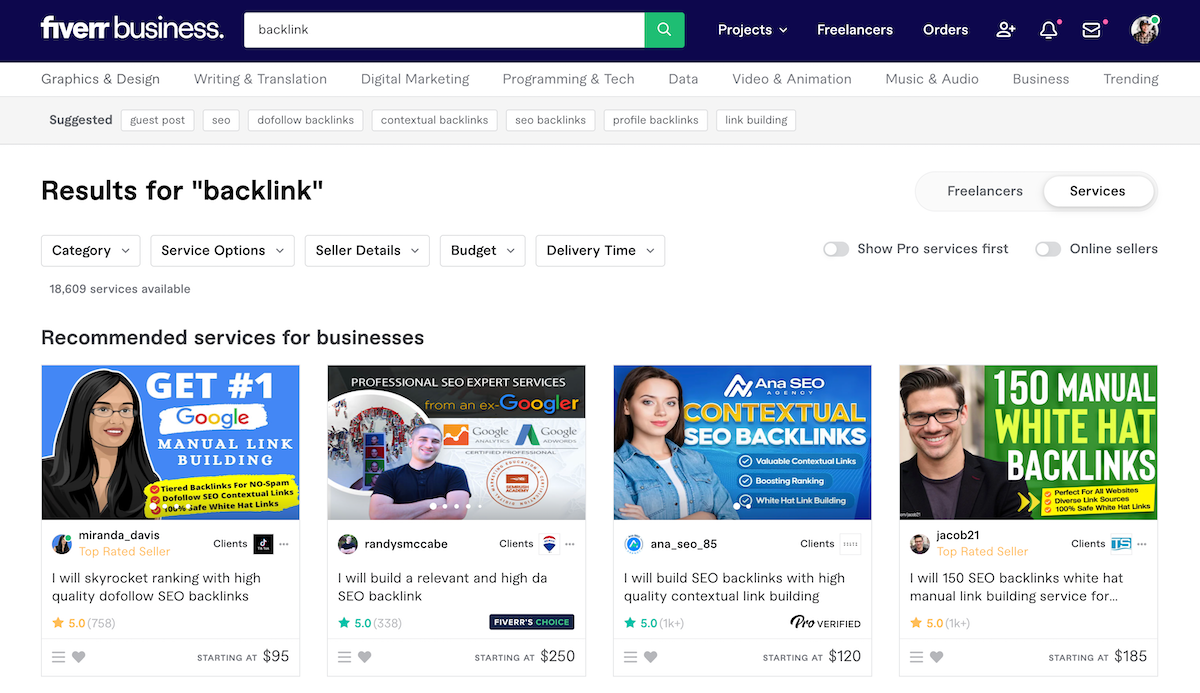Screen dimensions: 1200x693
Task: Open the Video & Animation category
Action: point(792,79)
